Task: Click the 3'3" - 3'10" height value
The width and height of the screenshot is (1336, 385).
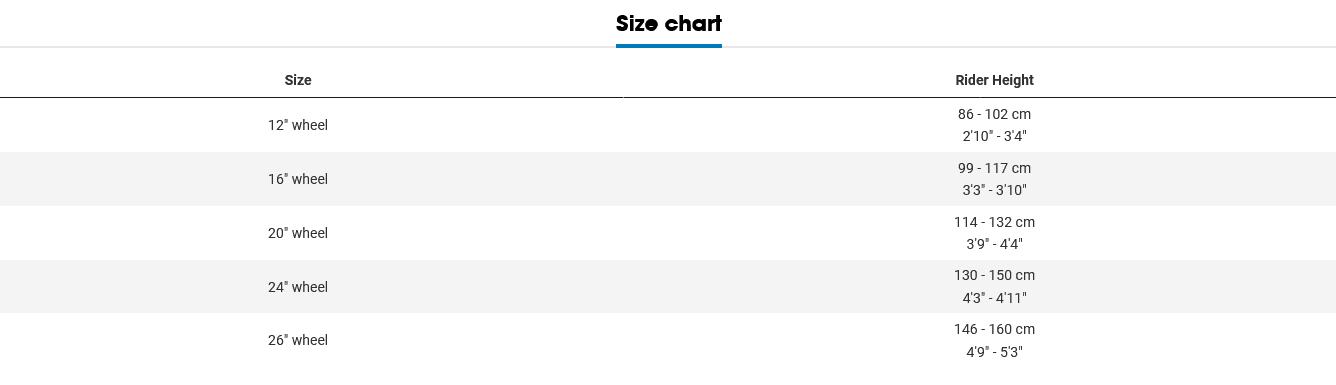Action: click(x=994, y=190)
